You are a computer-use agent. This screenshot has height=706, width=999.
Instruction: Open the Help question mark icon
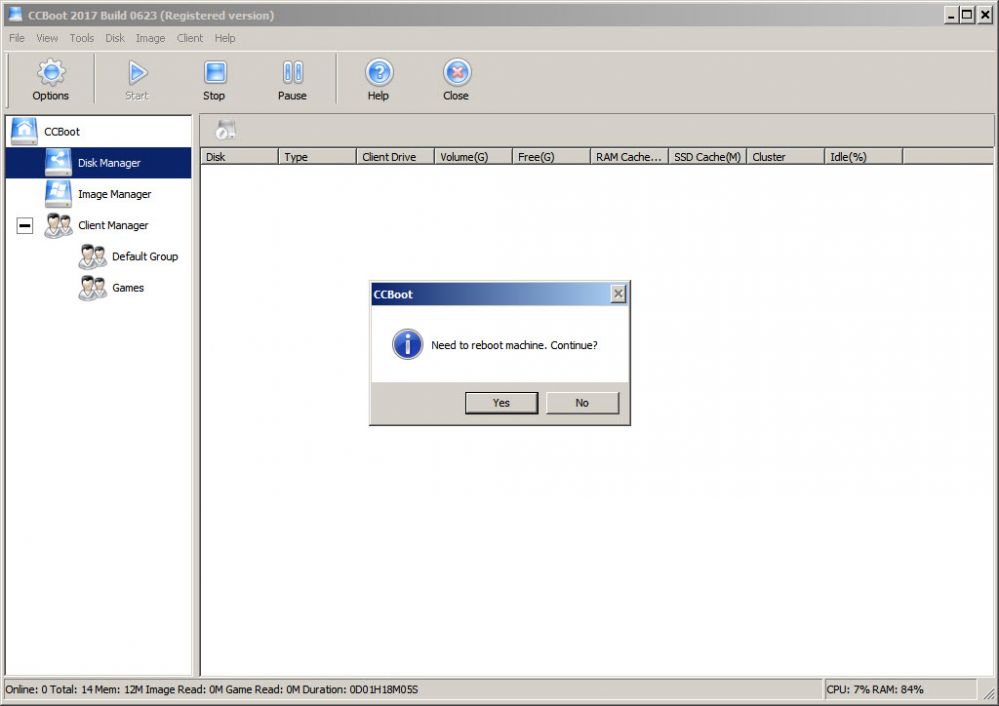[x=379, y=73]
